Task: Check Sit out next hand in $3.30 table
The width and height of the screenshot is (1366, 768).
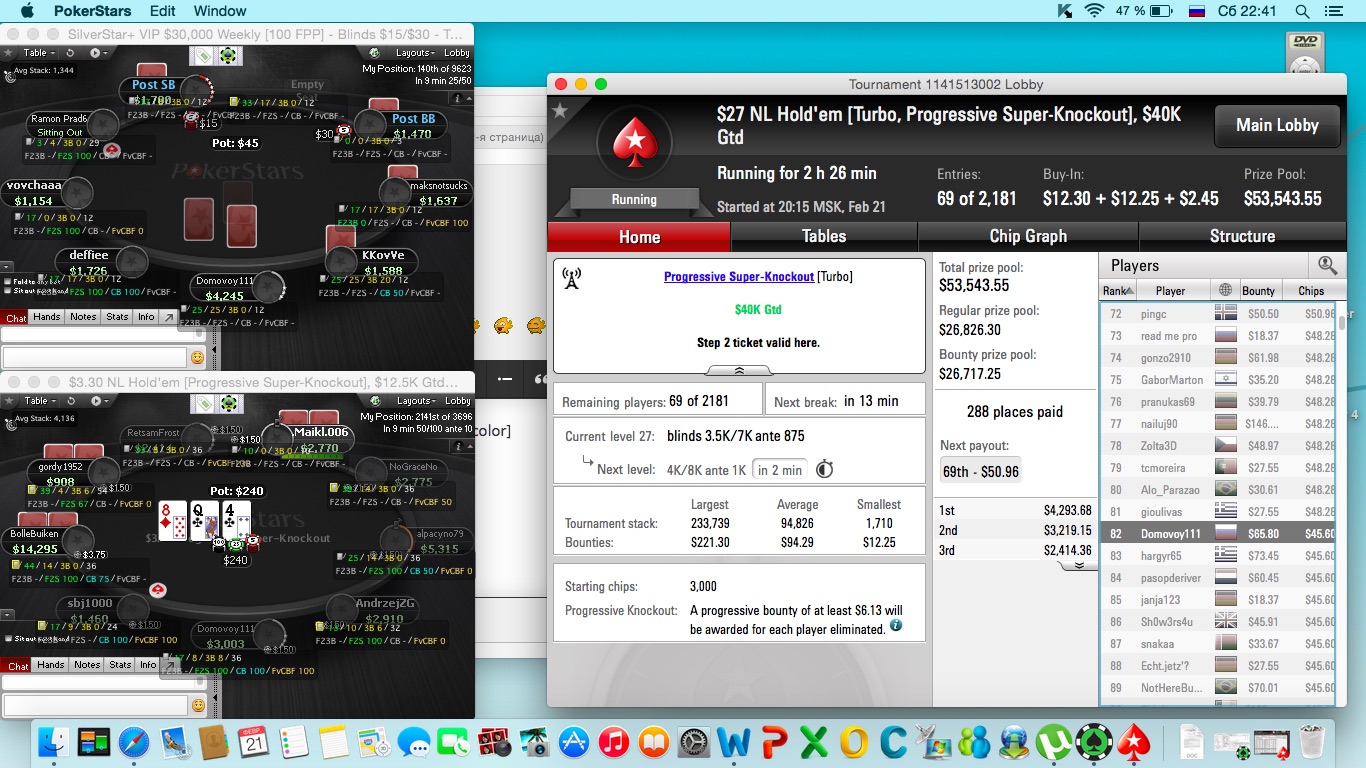Action: 8,638
